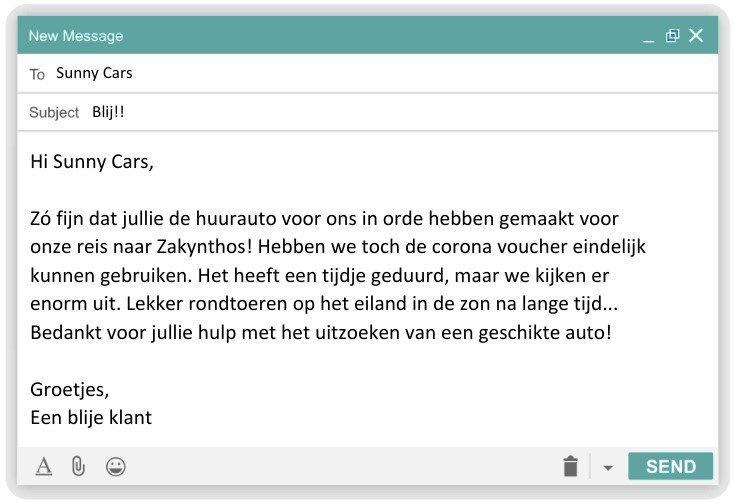Click the Subject label
Viewport: 734px width, 503px height.
click(54, 113)
